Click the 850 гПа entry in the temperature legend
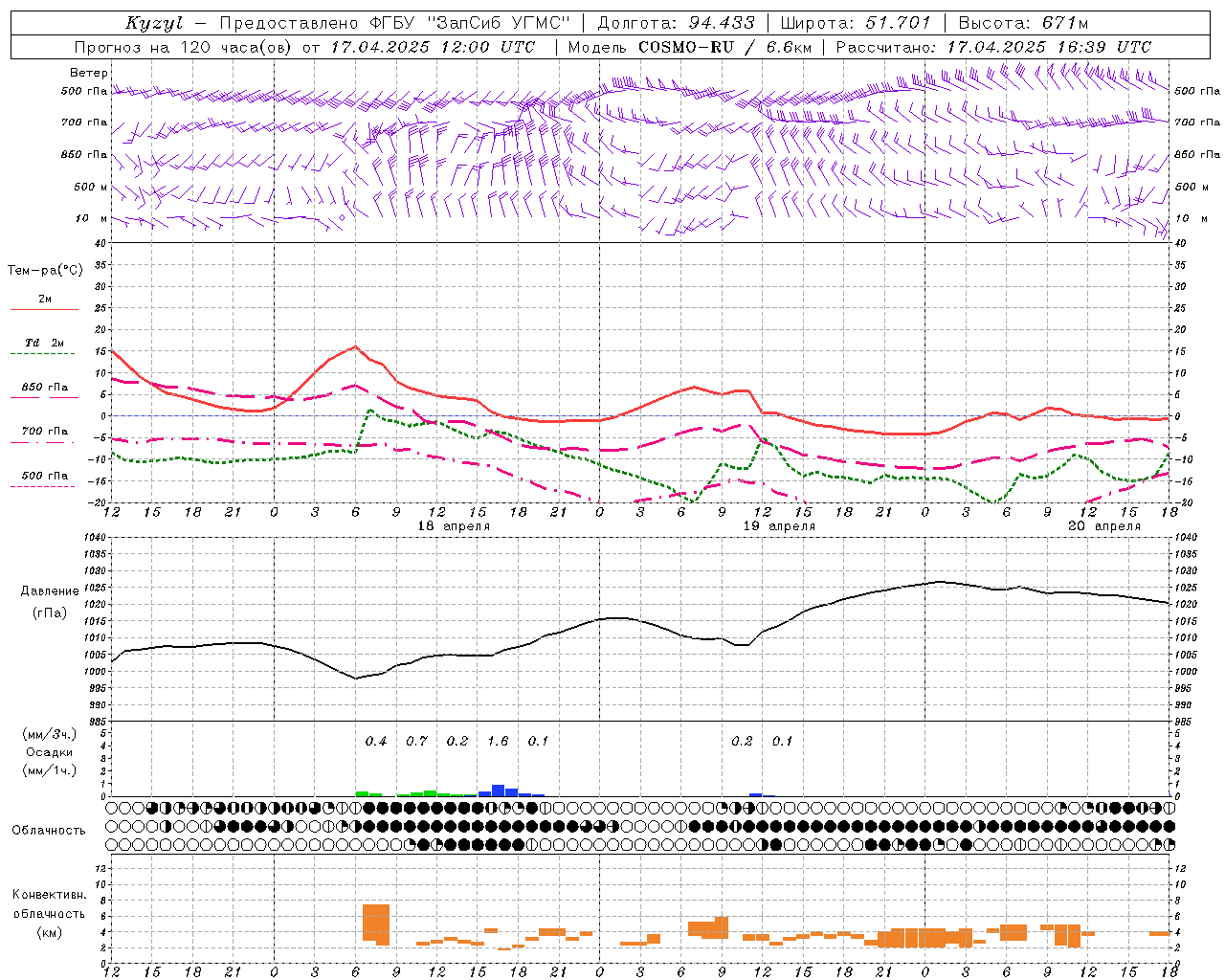The width and height of the screenshot is (1225, 980). tap(45, 388)
